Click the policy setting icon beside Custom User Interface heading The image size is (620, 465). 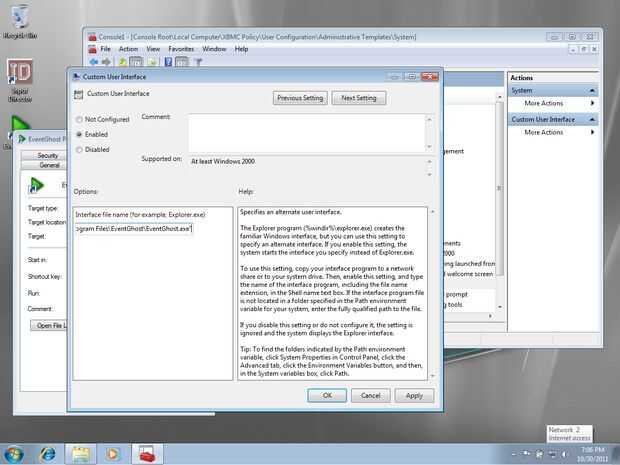(x=78, y=94)
